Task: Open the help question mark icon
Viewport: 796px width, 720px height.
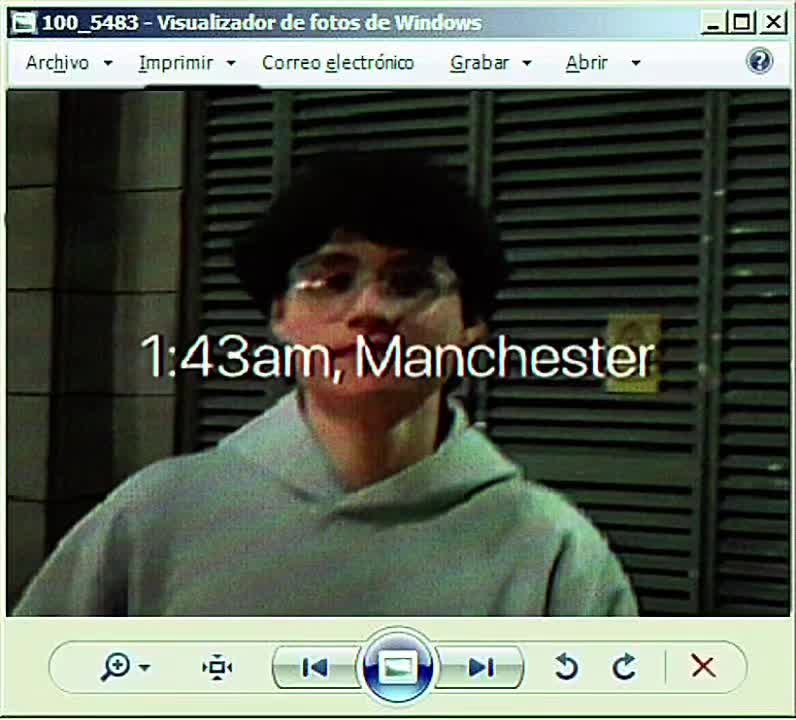Action: (x=759, y=61)
